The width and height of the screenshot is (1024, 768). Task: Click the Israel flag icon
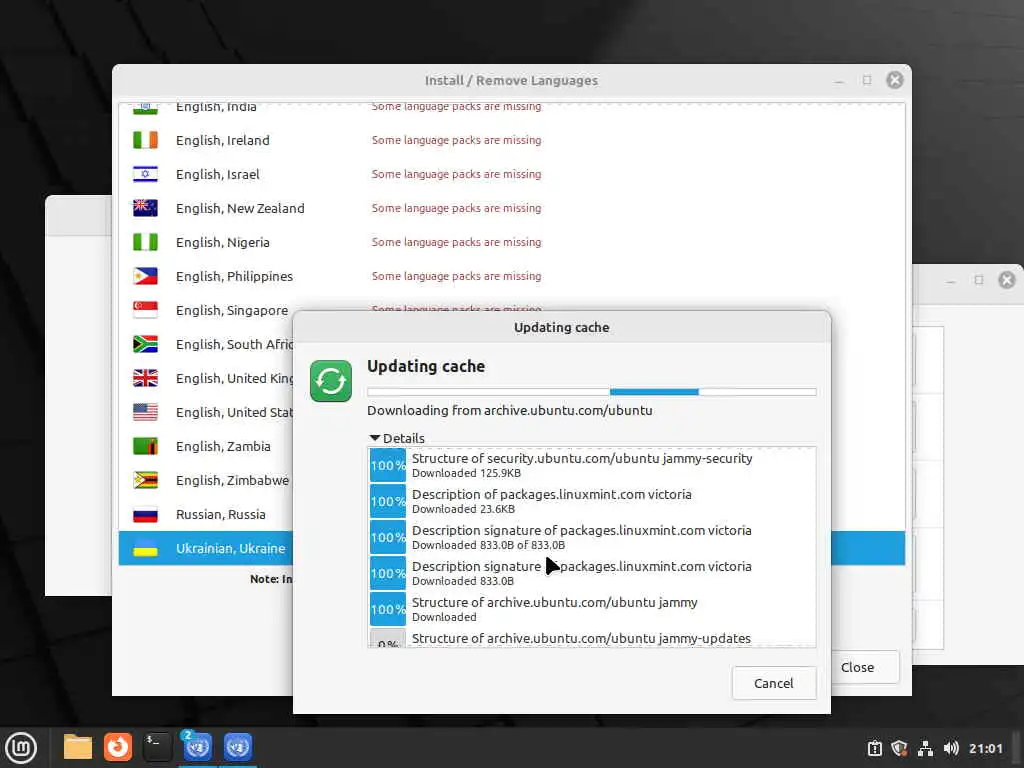[145, 174]
